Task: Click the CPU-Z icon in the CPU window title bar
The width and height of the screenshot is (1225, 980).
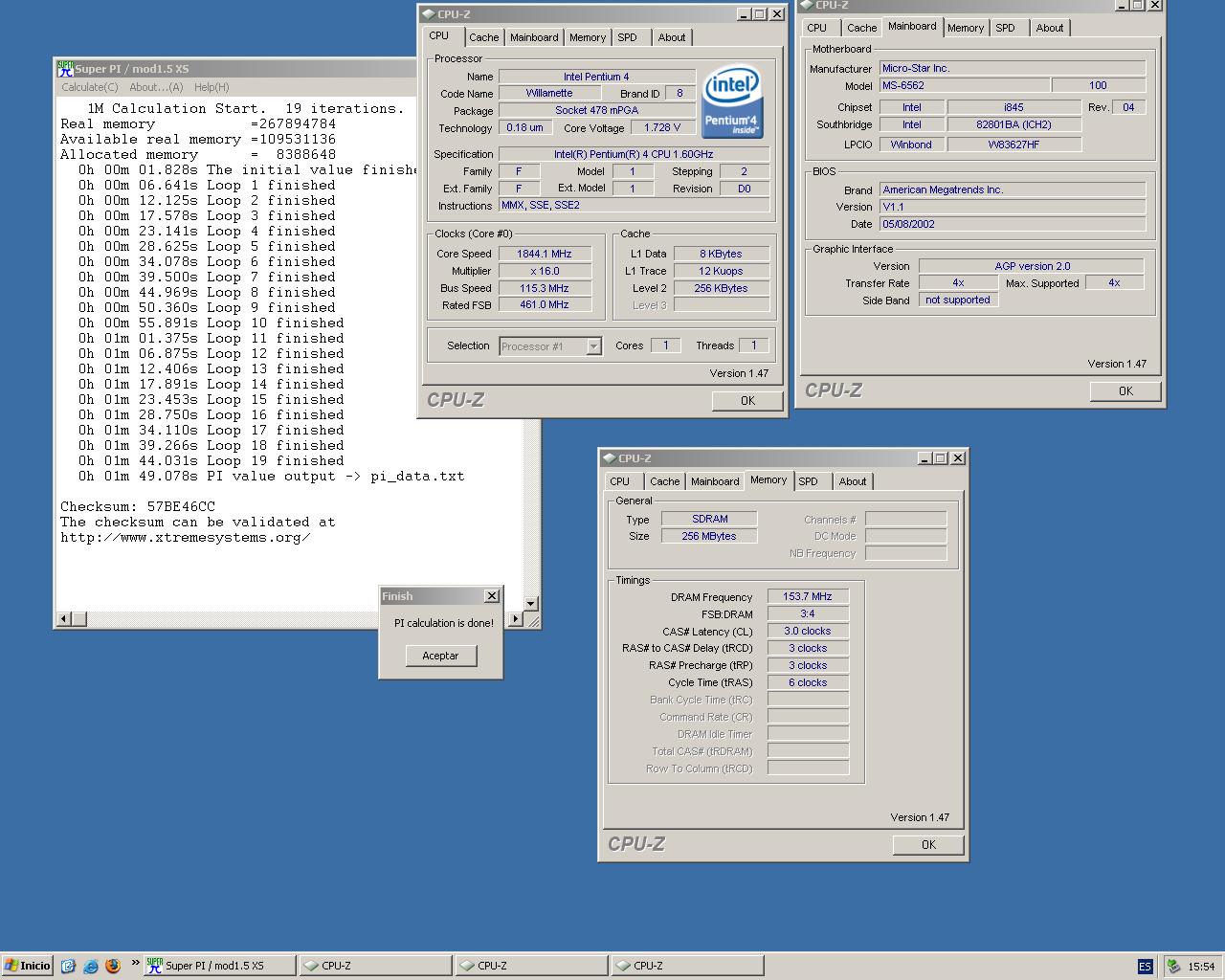Action: (428, 14)
